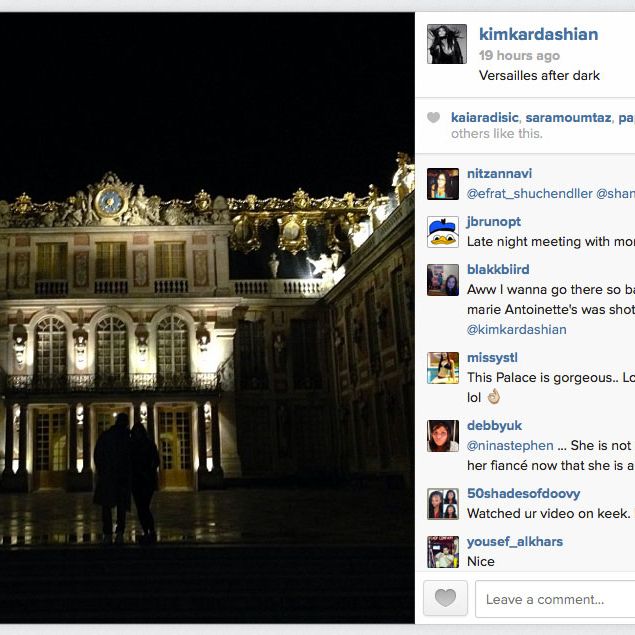
Task: Click the kimkardashian username heading
Action: click(x=539, y=34)
